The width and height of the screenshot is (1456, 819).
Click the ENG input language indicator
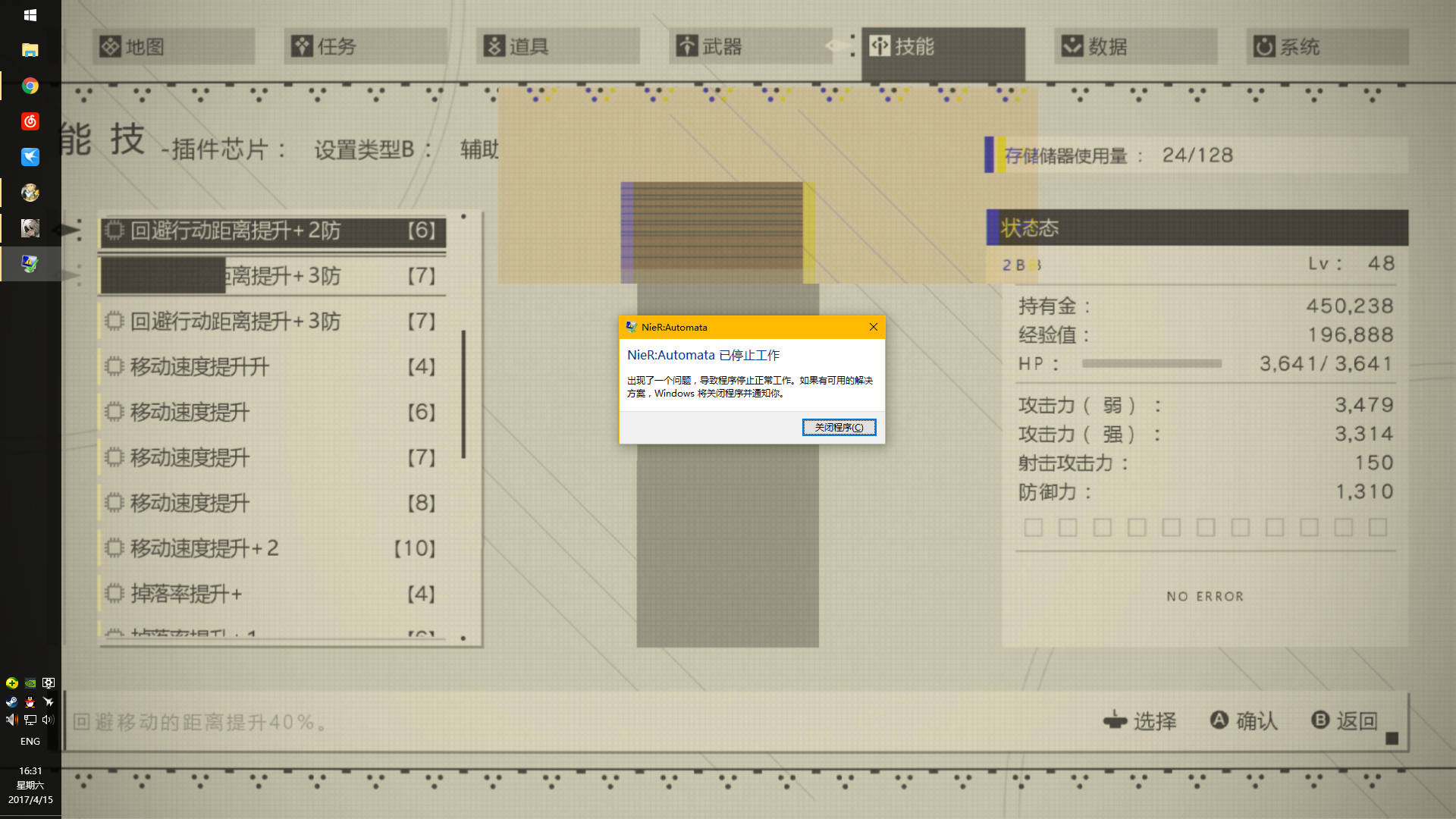tap(30, 741)
